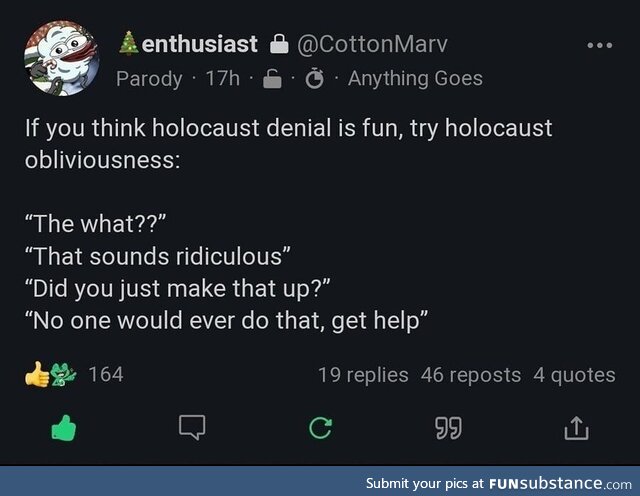View the 46 reposts list
Screen dimensions: 640x496
[x=471, y=375]
